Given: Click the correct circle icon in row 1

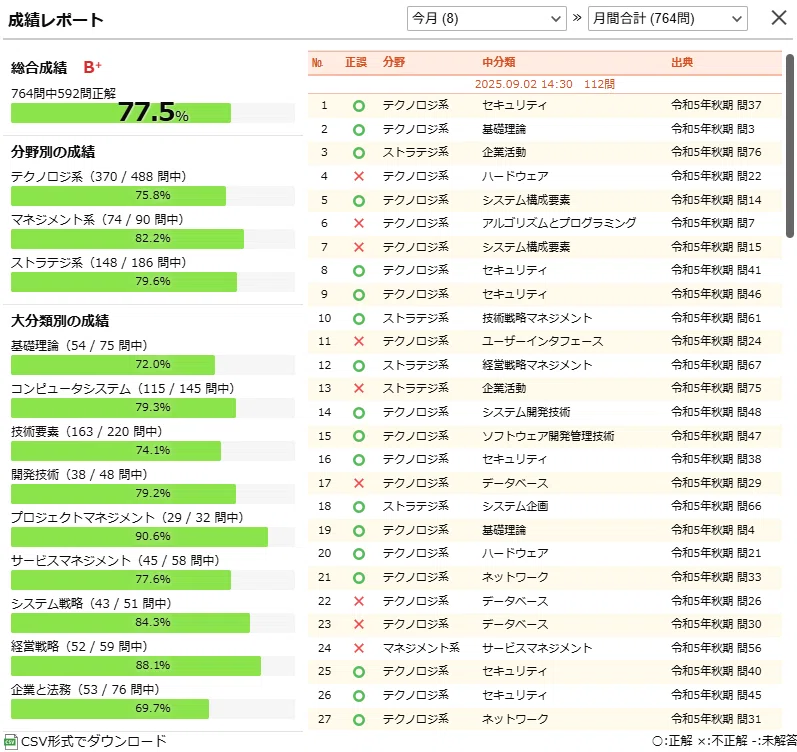Looking at the screenshot, I should pyautogui.click(x=359, y=106).
